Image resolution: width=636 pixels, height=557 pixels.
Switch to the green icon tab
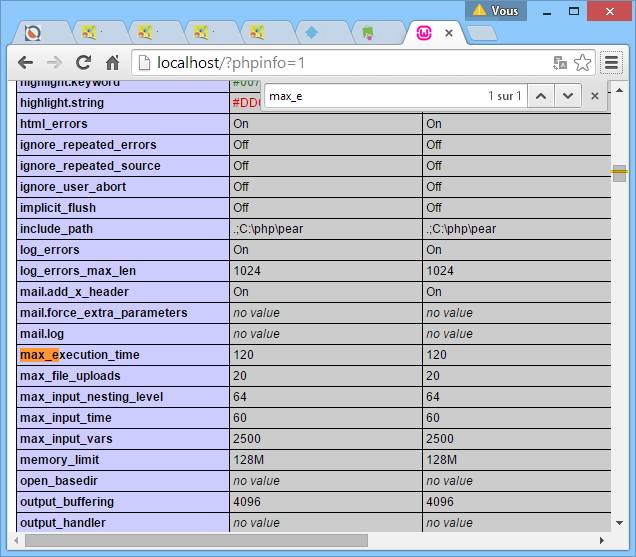pos(368,33)
